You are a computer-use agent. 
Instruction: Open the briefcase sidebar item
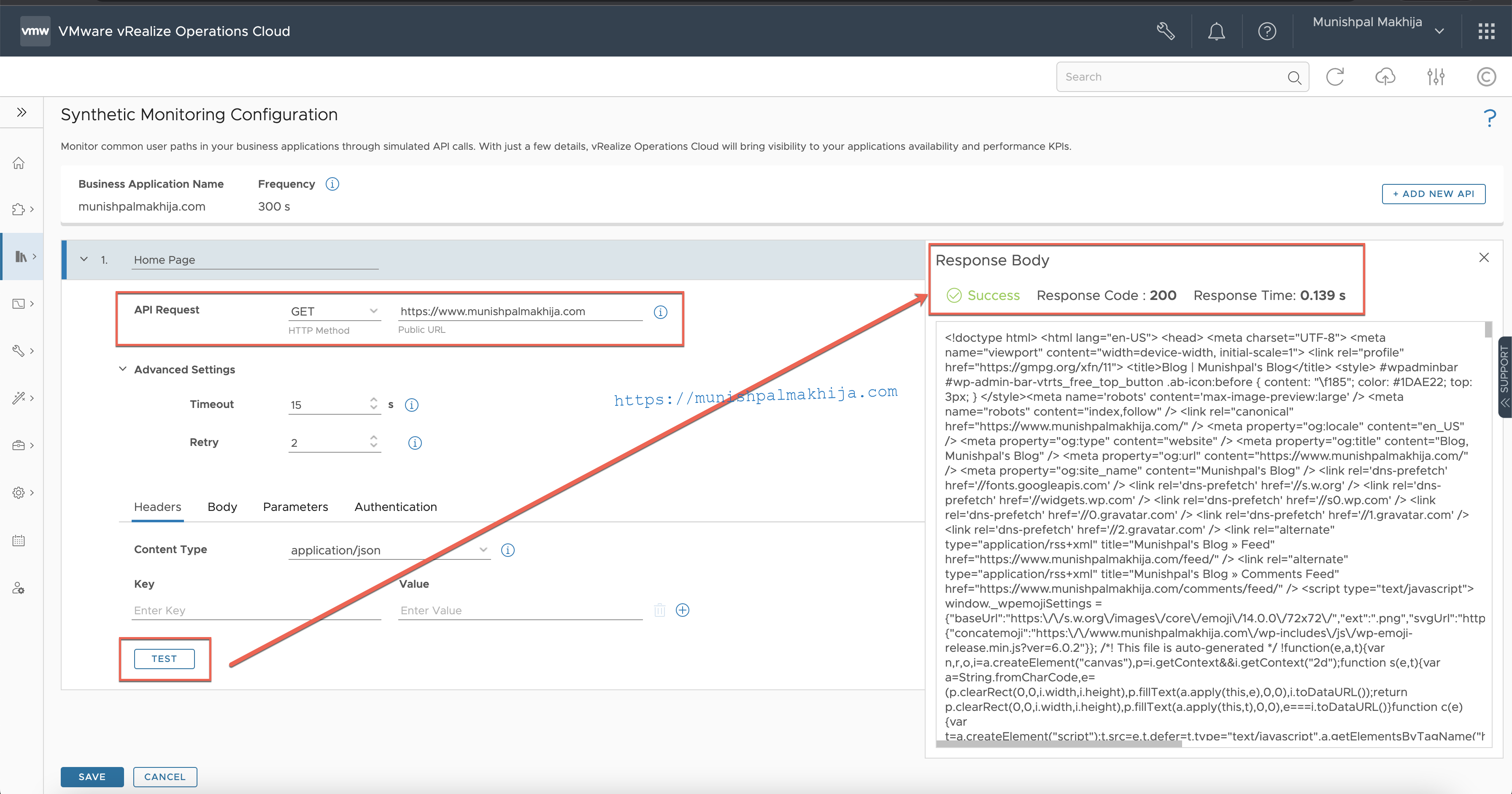[x=19, y=446]
